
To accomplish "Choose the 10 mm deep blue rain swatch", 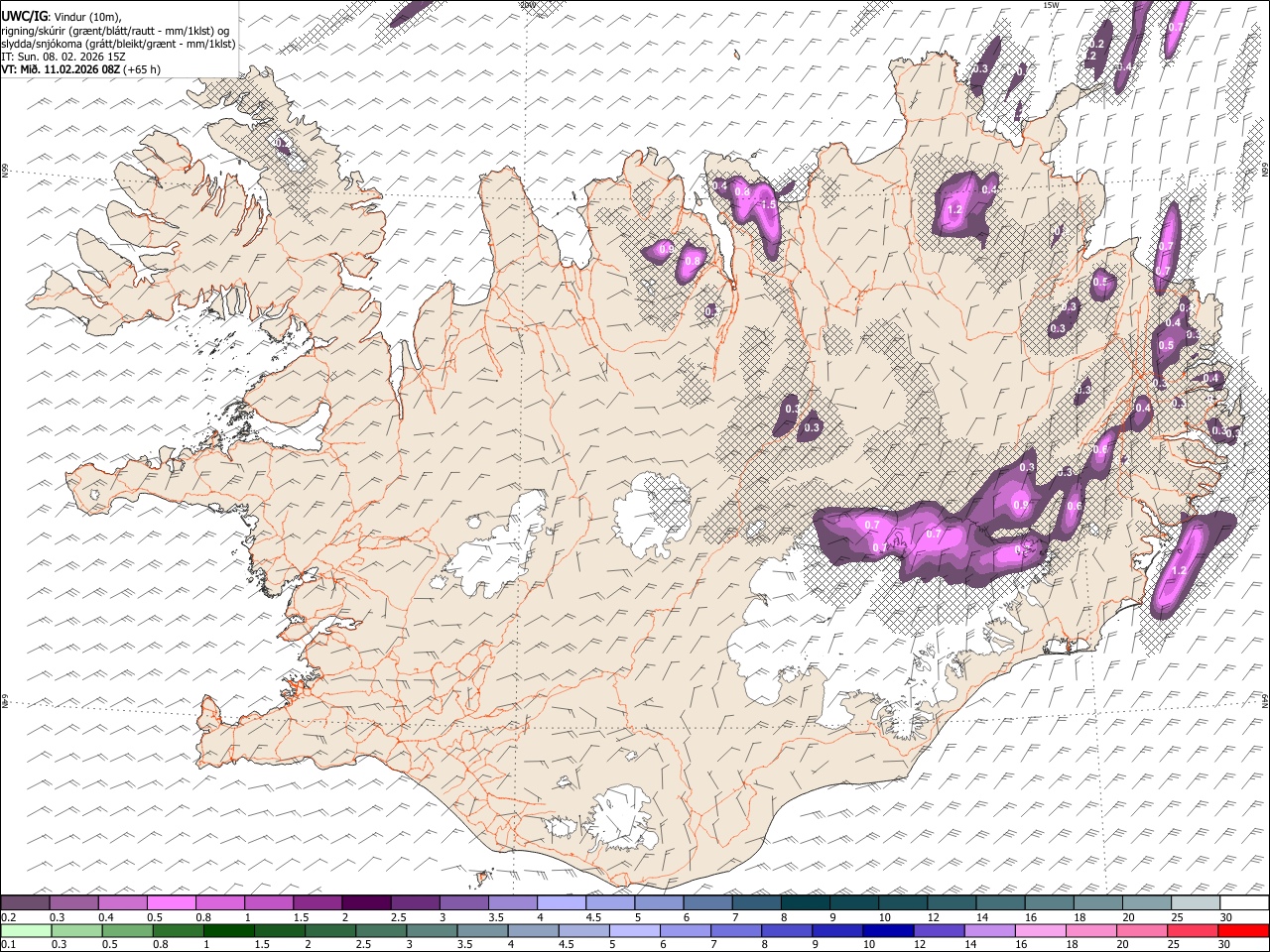I will 888,930.
